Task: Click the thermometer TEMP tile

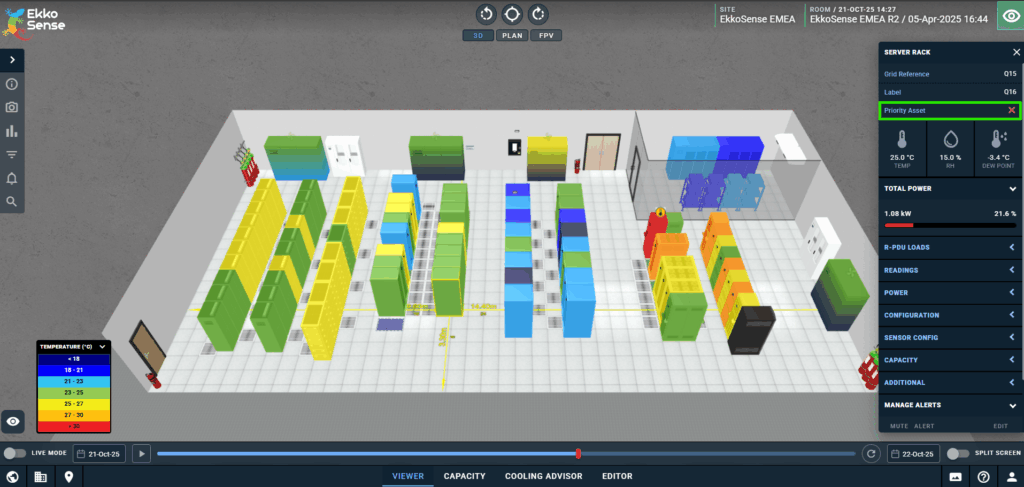Action: [x=902, y=149]
